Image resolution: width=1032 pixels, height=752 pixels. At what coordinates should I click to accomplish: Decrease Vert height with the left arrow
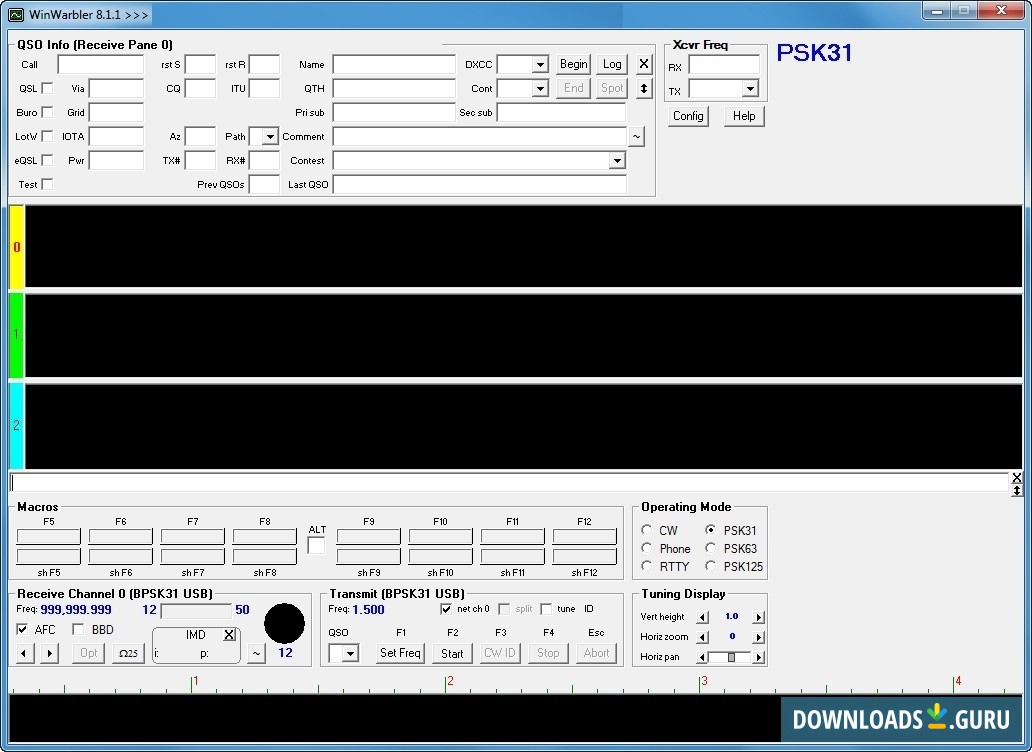pyautogui.click(x=702, y=617)
